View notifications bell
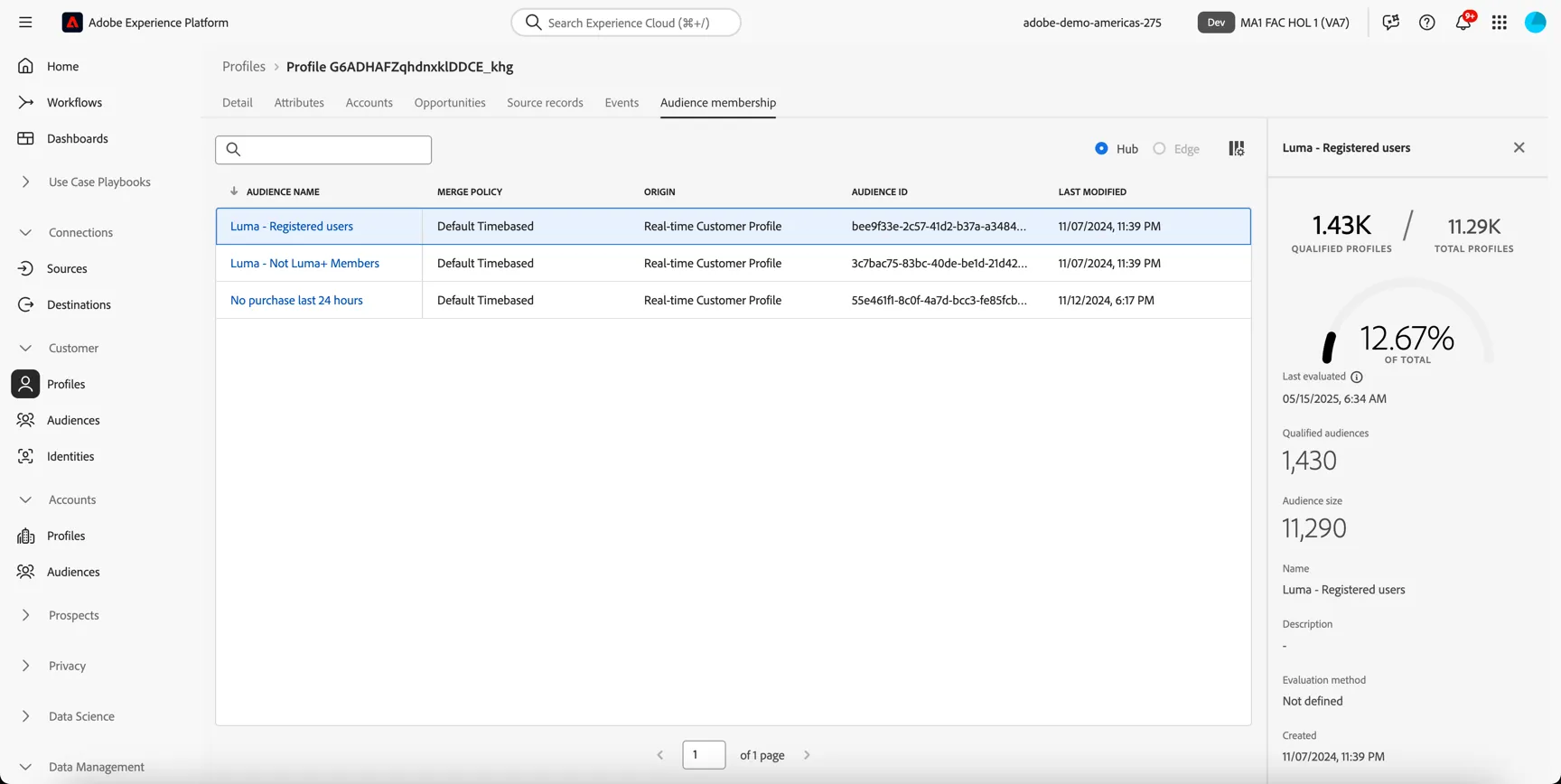Viewport: 1561px width, 784px height. tap(1463, 23)
